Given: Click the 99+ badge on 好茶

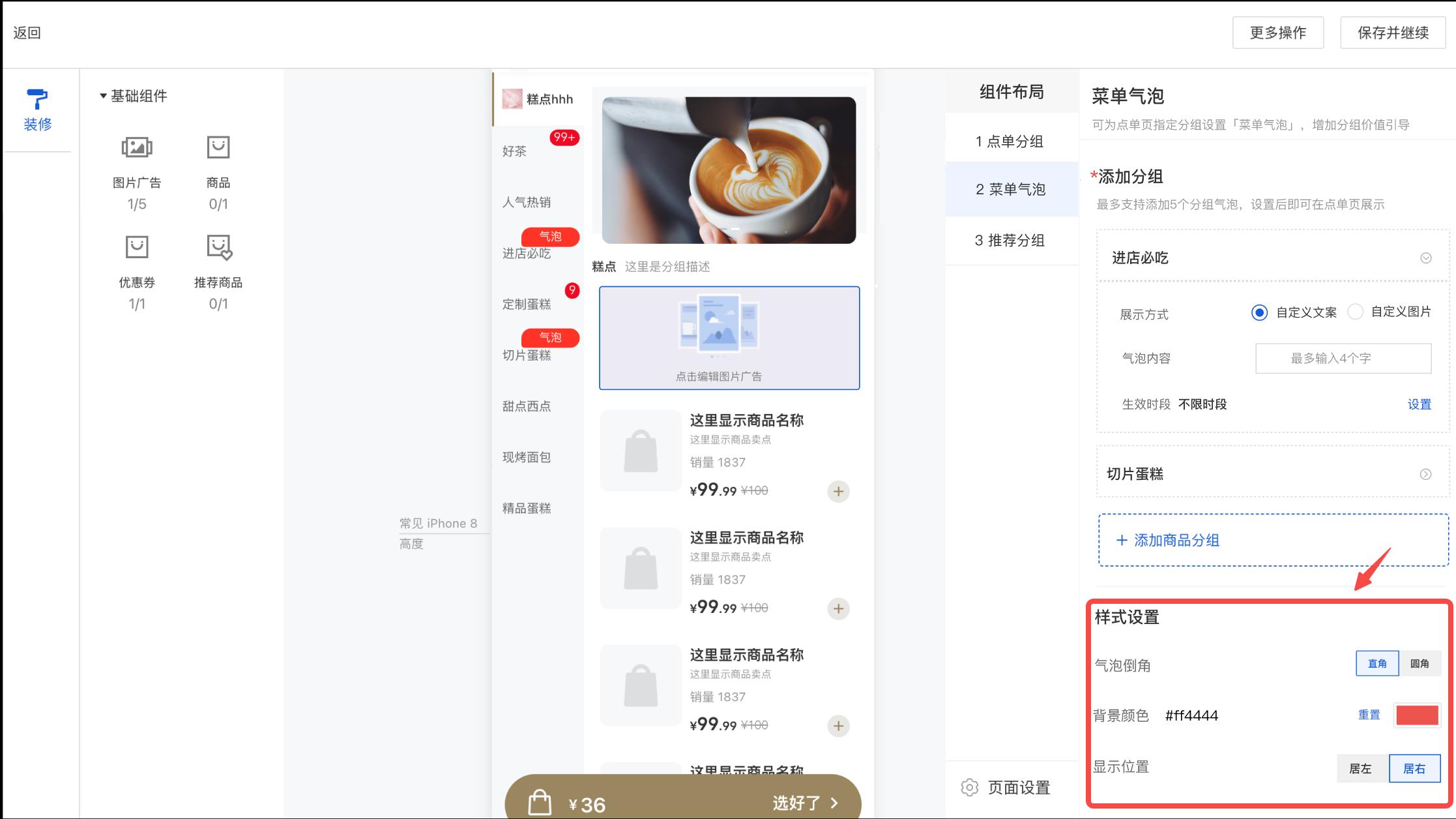Looking at the screenshot, I should point(564,138).
